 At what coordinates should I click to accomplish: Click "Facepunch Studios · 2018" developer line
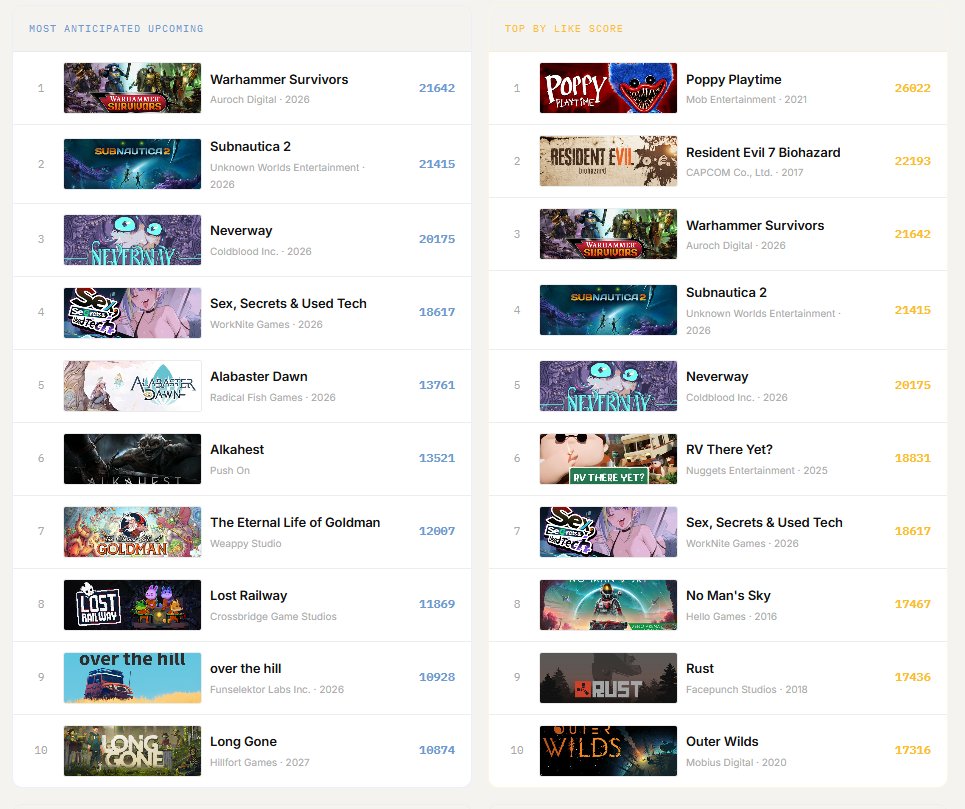click(x=747, y=690)
